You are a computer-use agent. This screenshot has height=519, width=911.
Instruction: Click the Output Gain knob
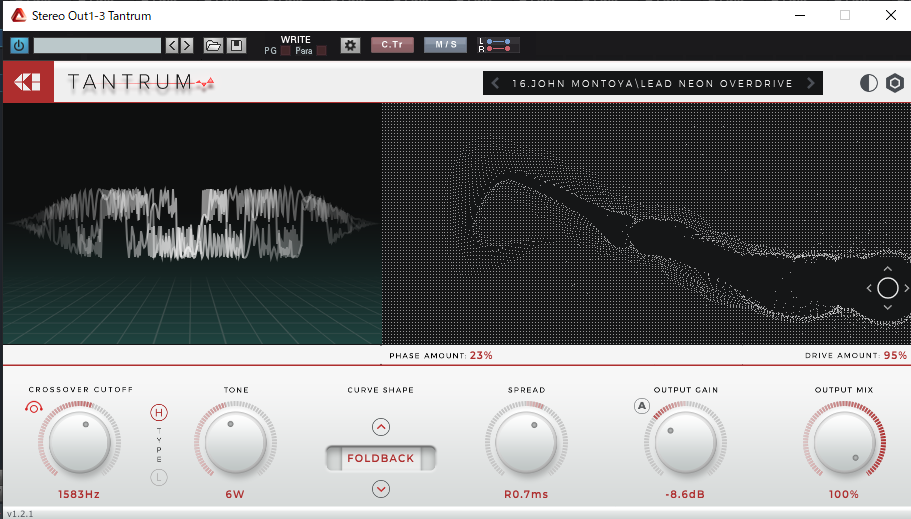pos(686,442)
